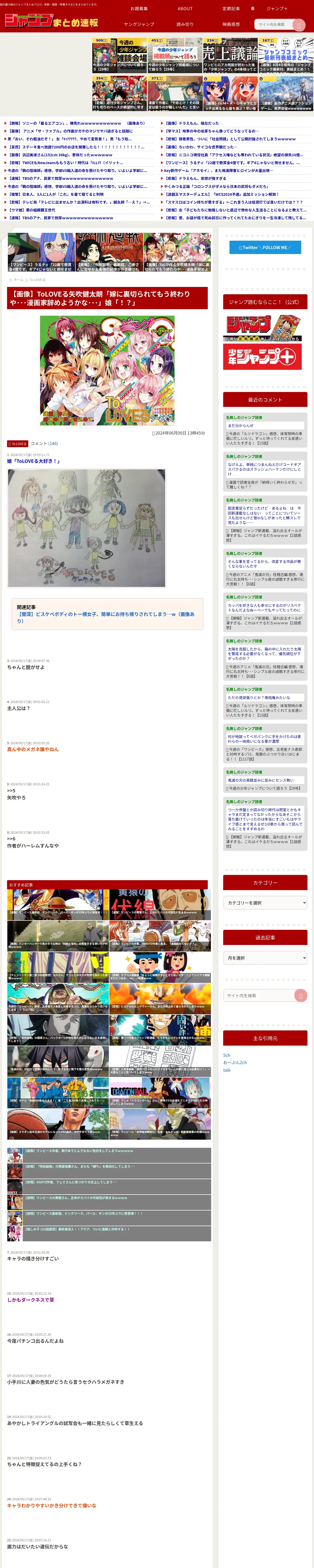Open the ジャンプコミック最新刊表紙まとめ thumbnail

(x=286, y=55)
